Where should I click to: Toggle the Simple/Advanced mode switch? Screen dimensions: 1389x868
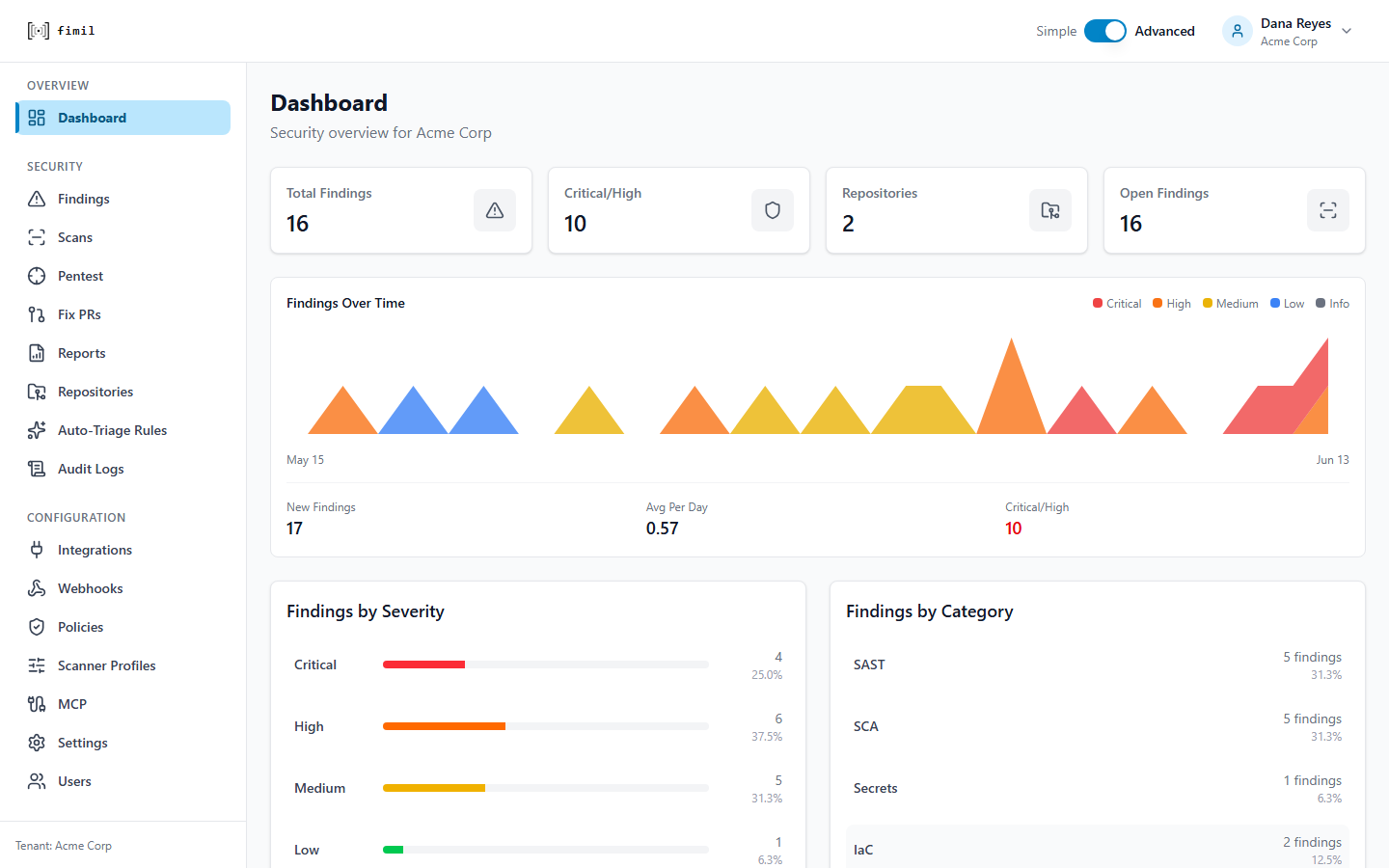pos(1105,31)
